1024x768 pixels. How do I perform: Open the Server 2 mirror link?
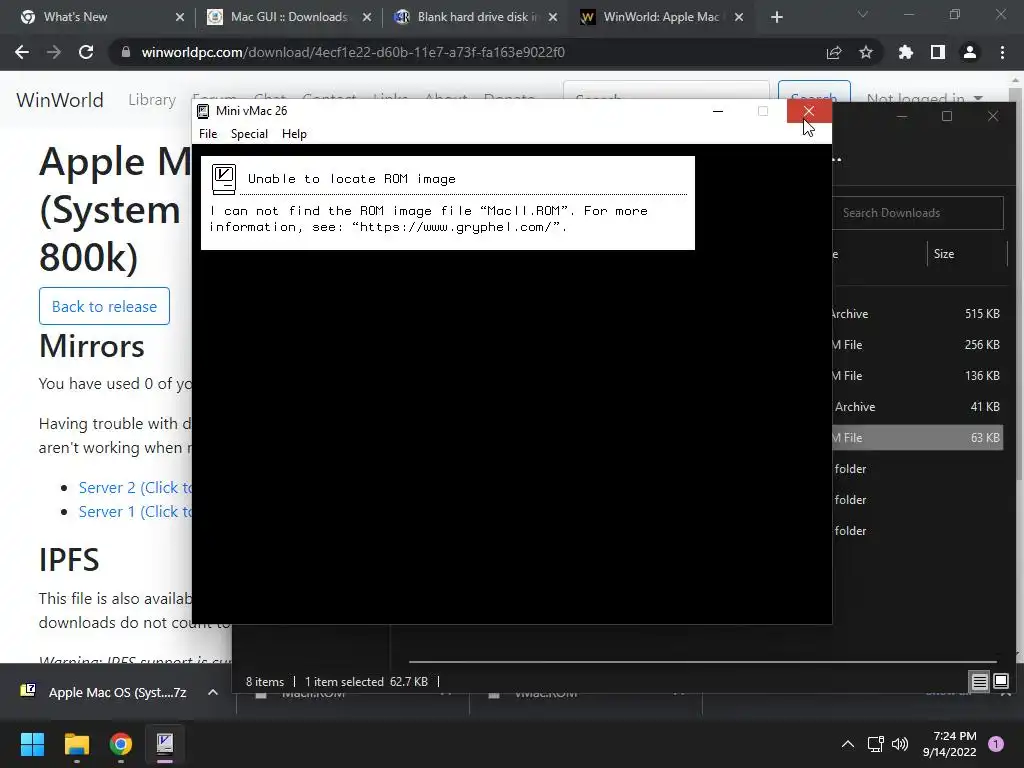coord(136,488)
